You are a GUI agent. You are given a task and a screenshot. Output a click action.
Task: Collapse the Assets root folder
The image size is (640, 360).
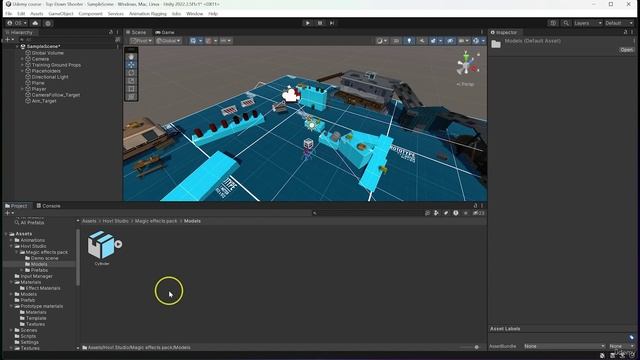[6, 234]
